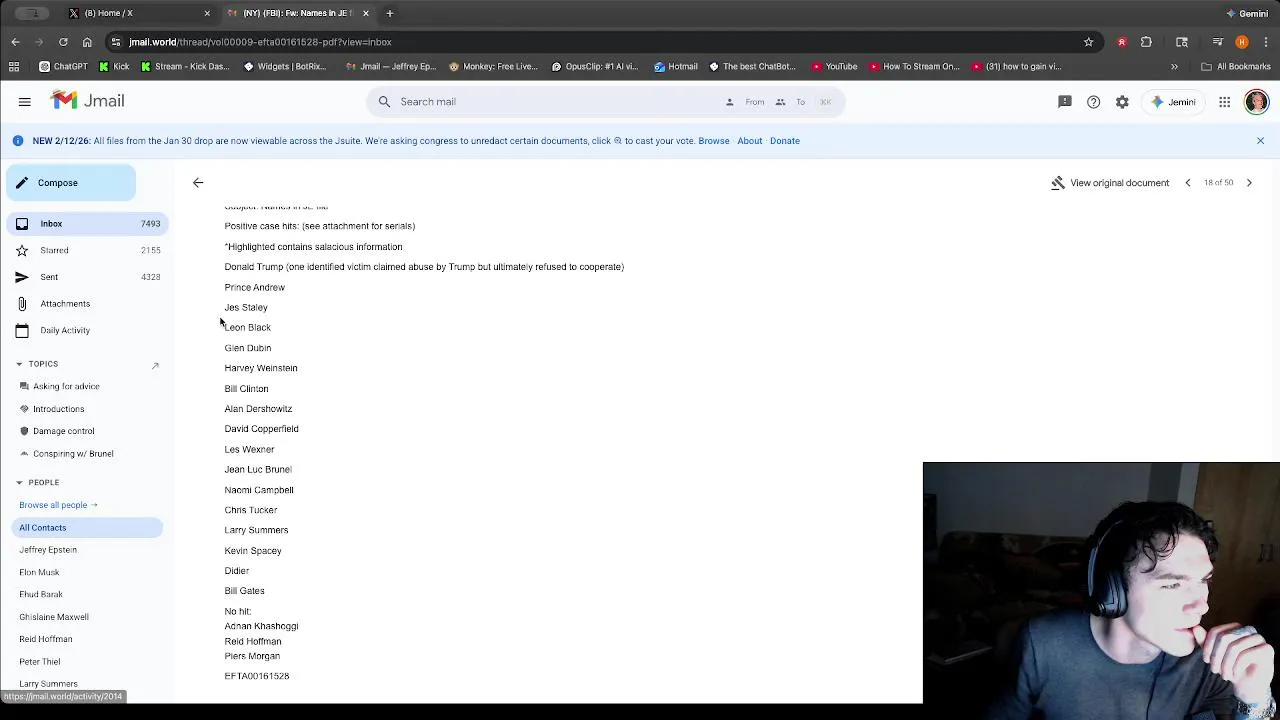
Task: Select Peter Thiel contact
Action: coord(40,662)
